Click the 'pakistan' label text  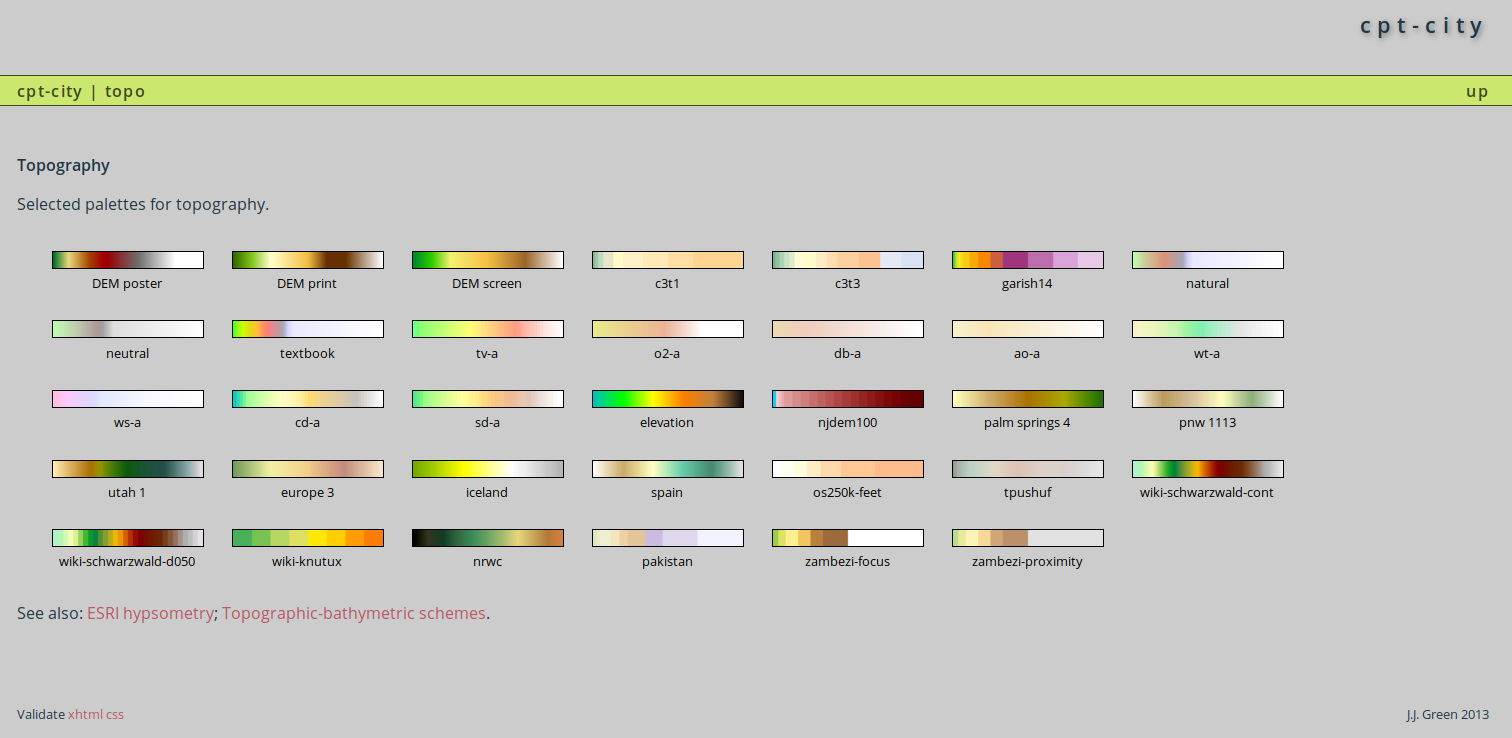pyautogui.click(x=667, y=562)
